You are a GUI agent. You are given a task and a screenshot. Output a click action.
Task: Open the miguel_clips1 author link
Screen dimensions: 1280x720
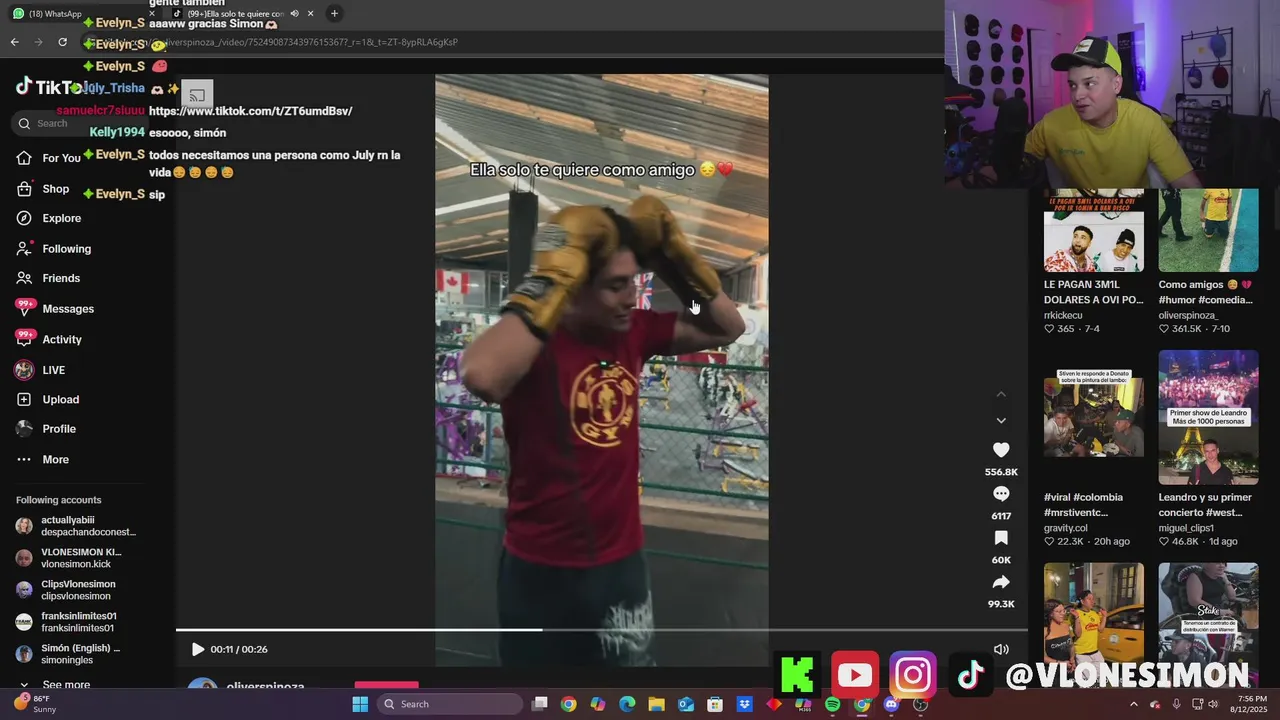pos(1186,528)
